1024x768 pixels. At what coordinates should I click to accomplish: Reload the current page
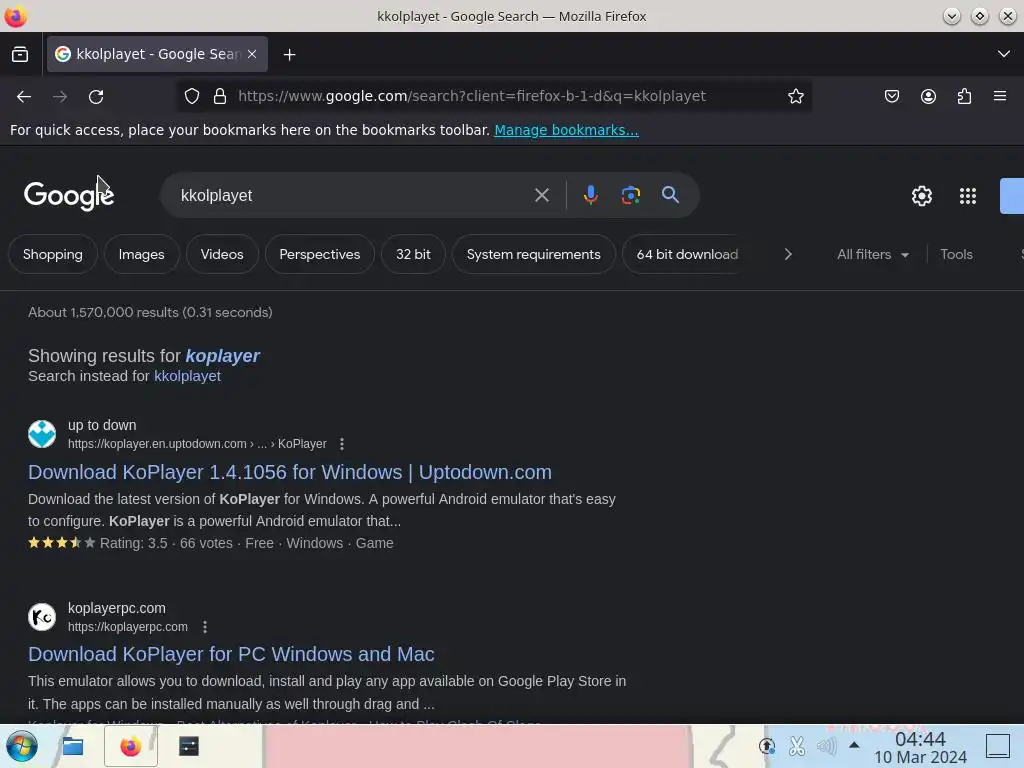point(96,97)
